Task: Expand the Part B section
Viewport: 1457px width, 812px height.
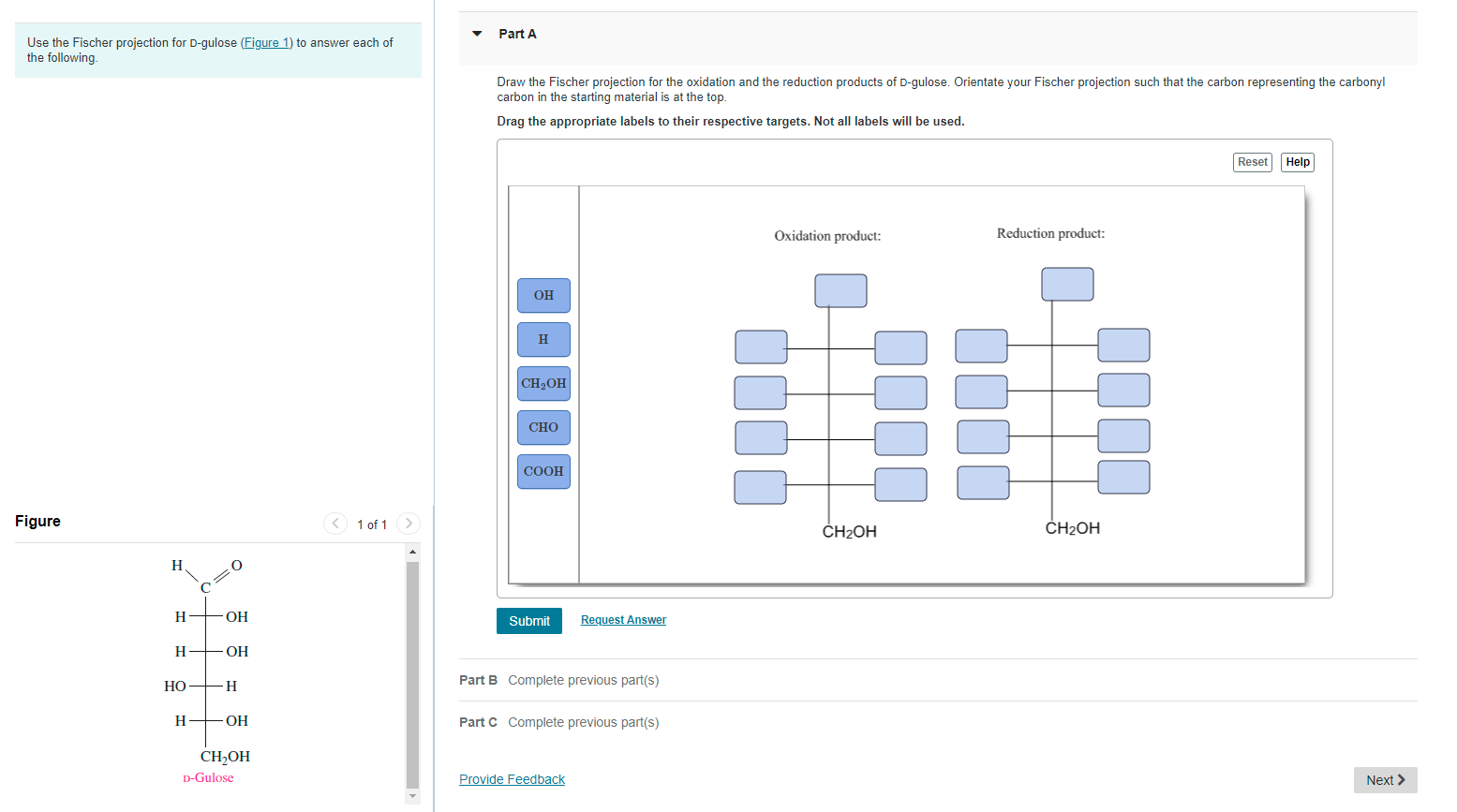Action: click(x=478, y=680)
